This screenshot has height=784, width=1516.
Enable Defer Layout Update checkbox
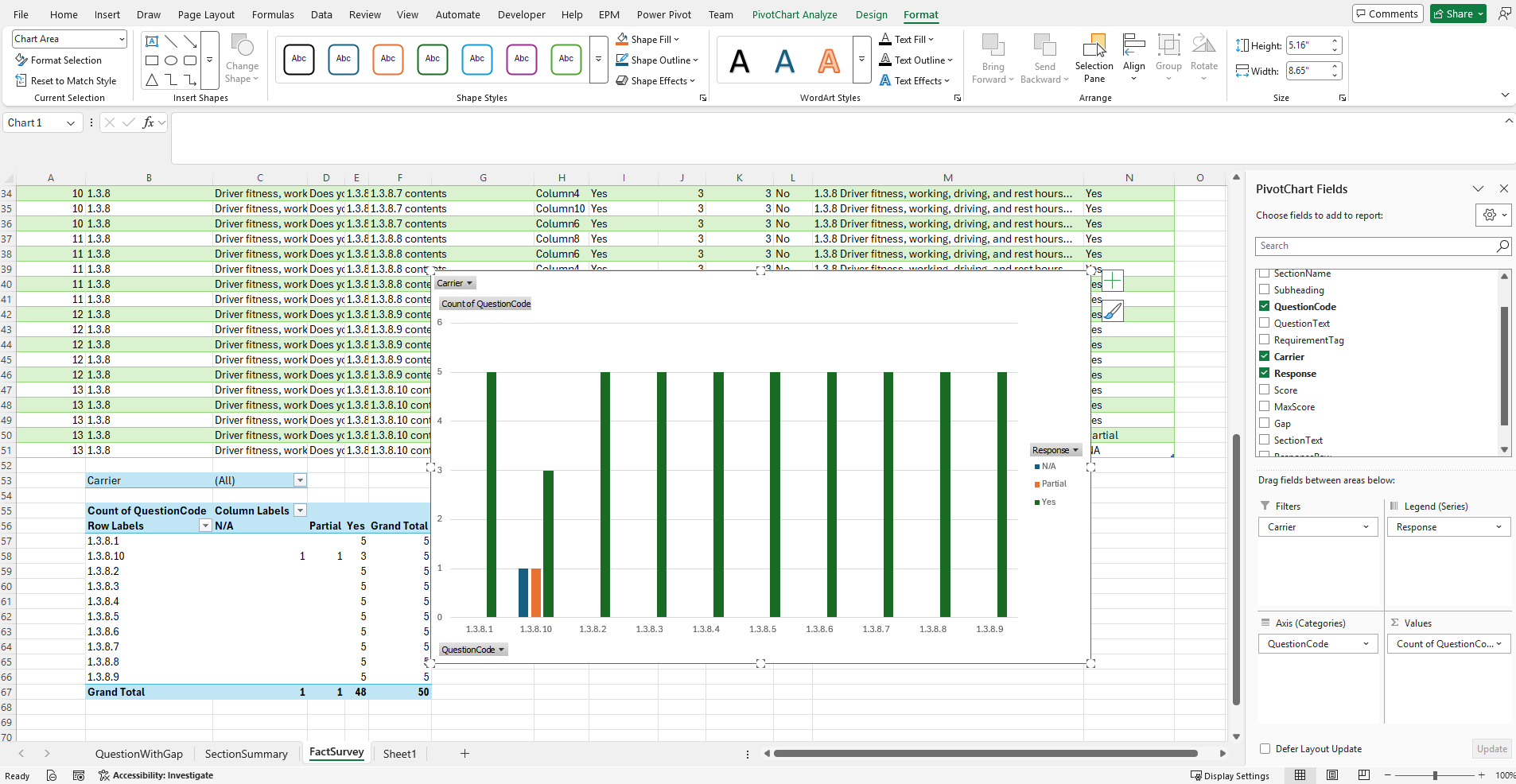(1265, 749)
